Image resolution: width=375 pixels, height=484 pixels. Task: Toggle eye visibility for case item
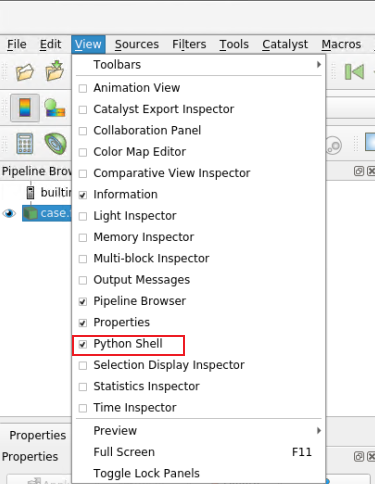(x=9, y=213)
